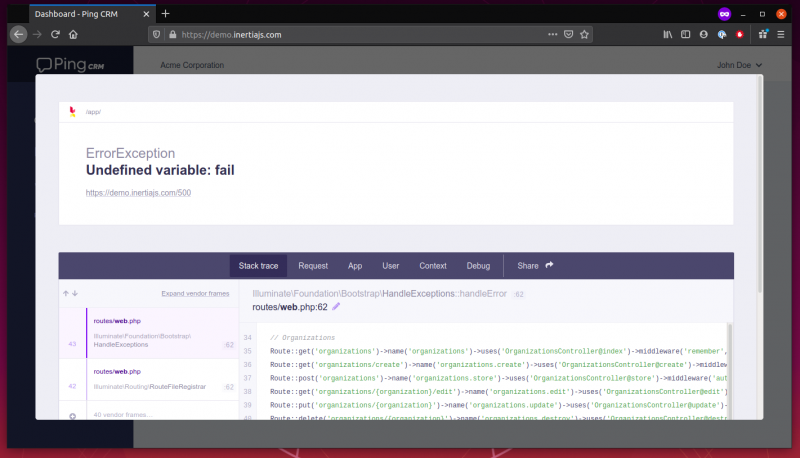
Task: Click Acme Corporation header text
Action: 192,65
